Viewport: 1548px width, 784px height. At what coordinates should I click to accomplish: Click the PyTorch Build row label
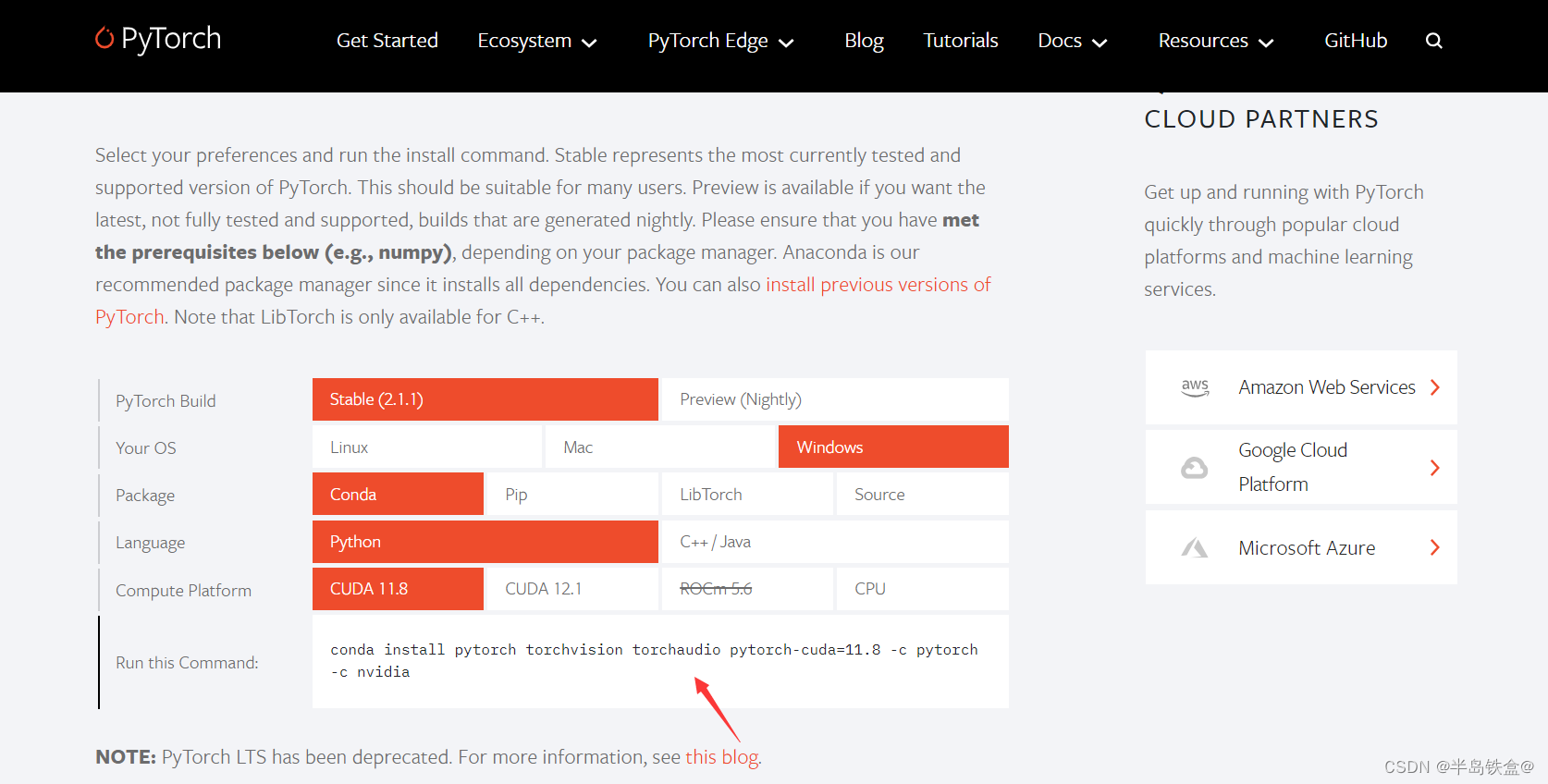pyautogui.click(x=166, y=401)
